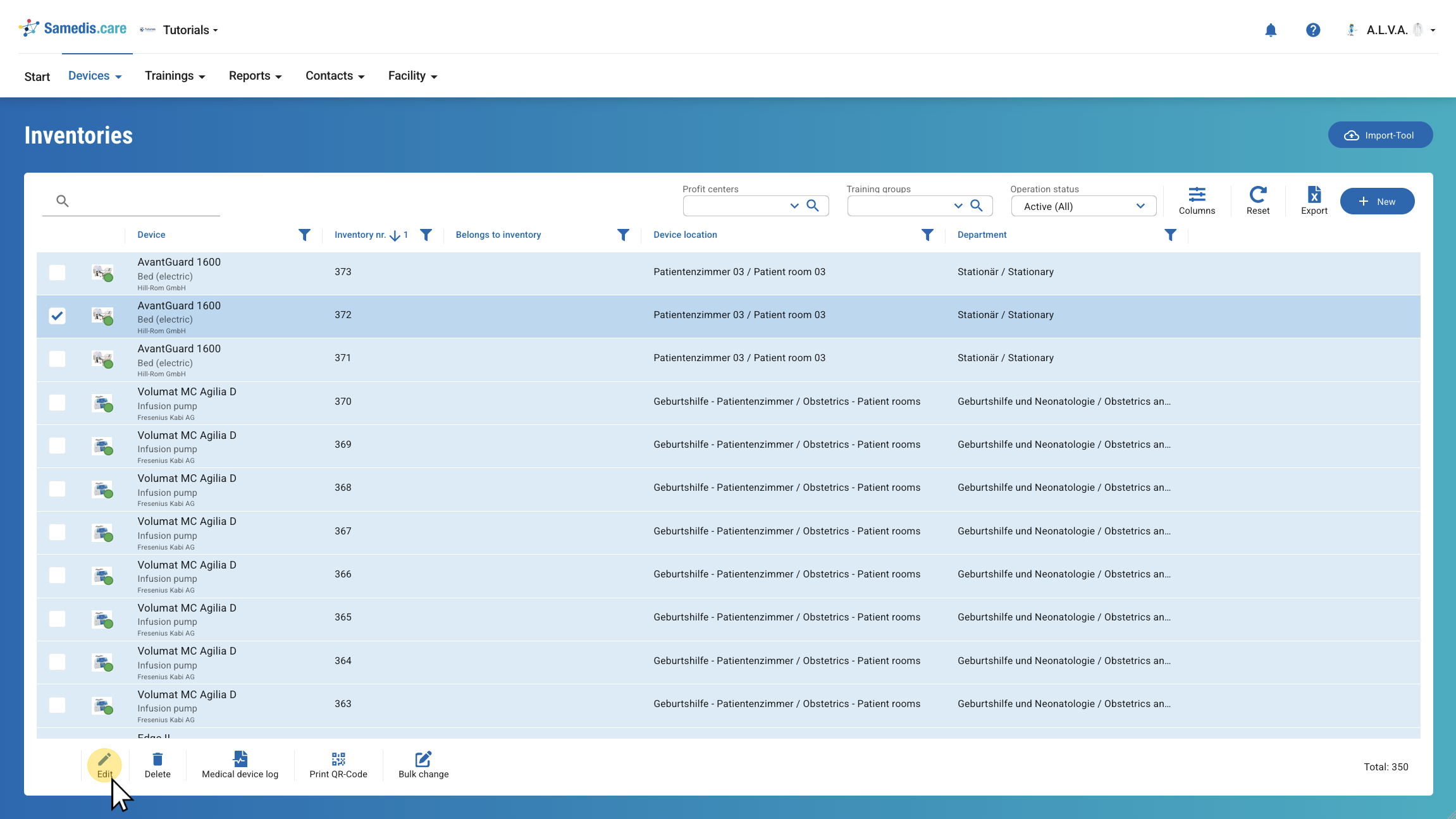Viewport: 1456px width, 819px height.
Task: Open the help question mark icon
Action: (x=1313, y=30)
